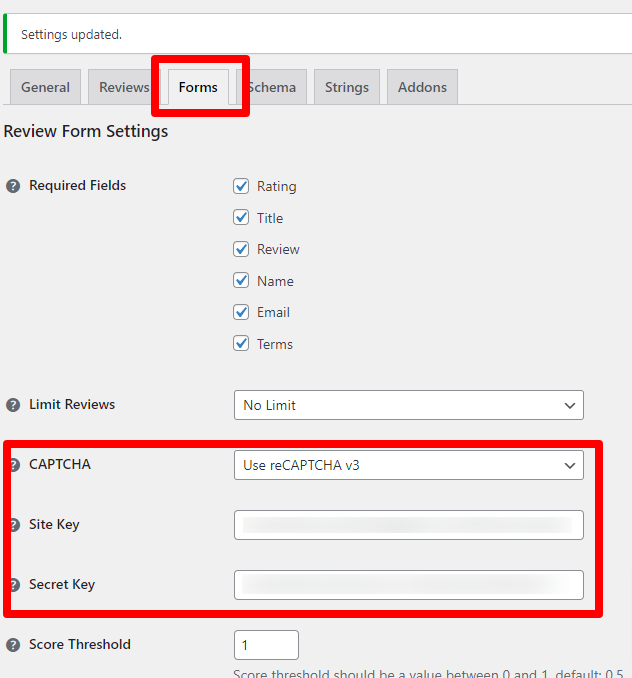
Task: Click help icon beside Limit Reviews
Action: [x=13, y=405]
